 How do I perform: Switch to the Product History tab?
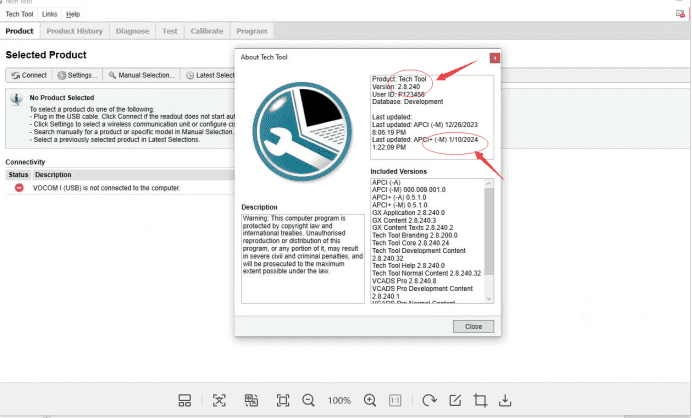[x=75, y=31]
